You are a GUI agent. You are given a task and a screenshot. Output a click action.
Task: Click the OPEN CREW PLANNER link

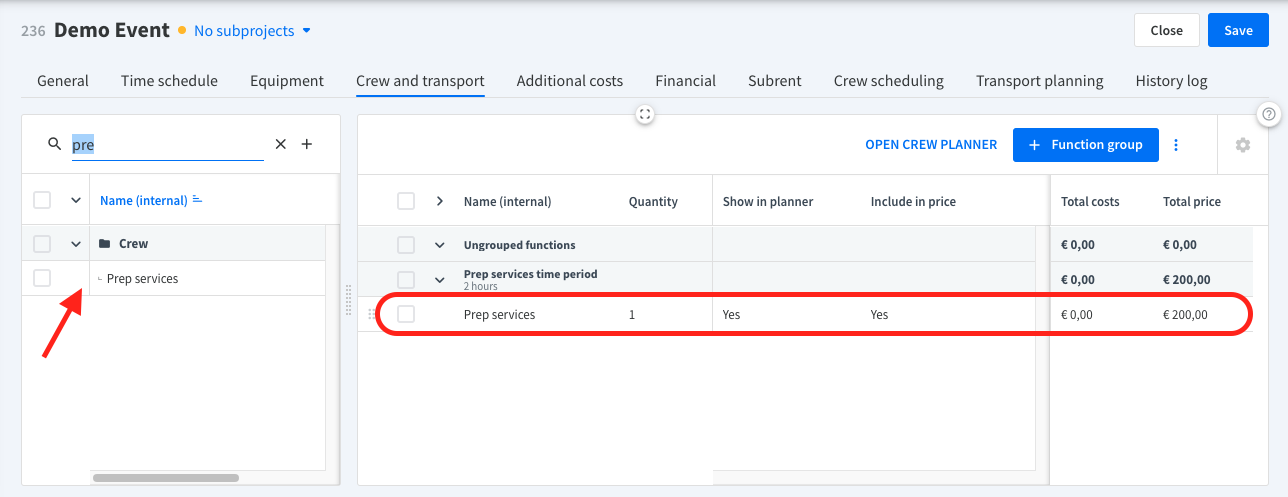coord(931,145)
